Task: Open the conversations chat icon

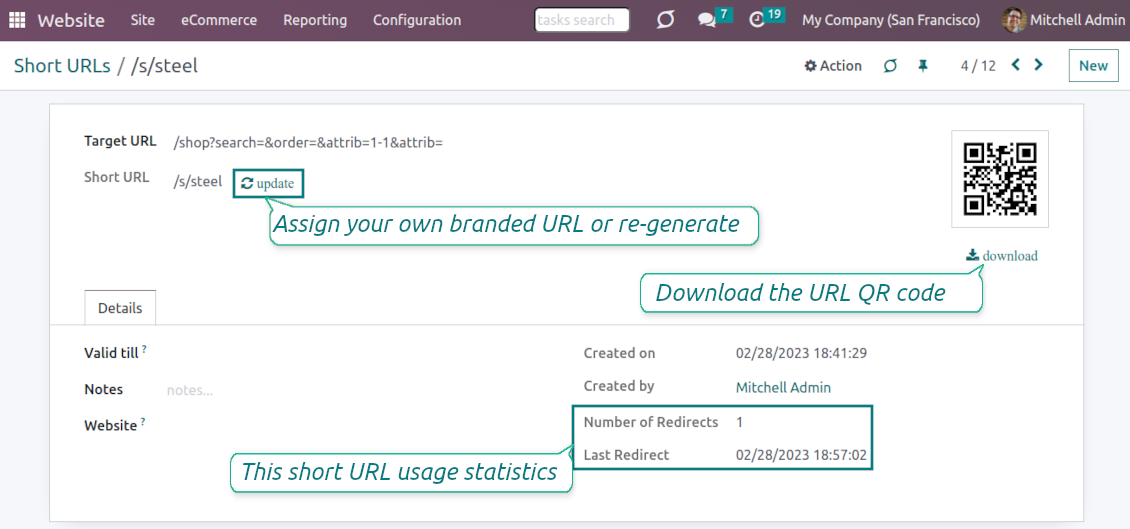Action: click(x=706, y=20)
